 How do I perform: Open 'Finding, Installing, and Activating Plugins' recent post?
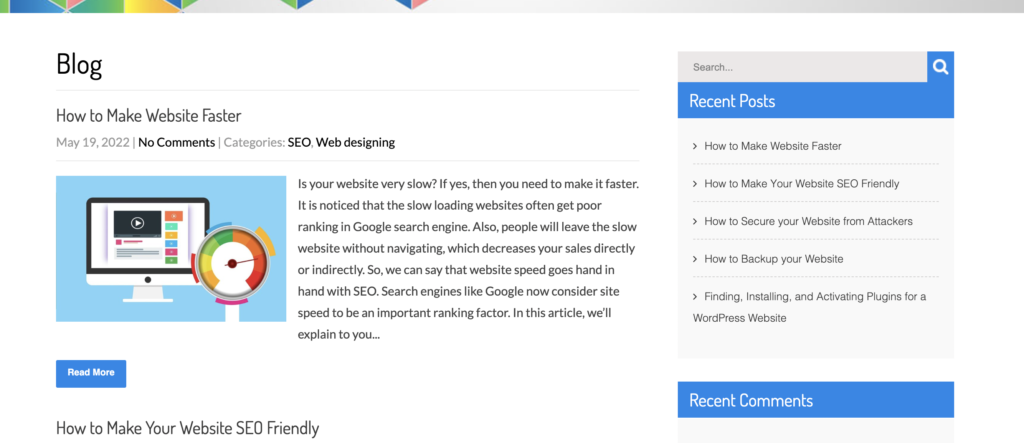click(x=814, y=297)
